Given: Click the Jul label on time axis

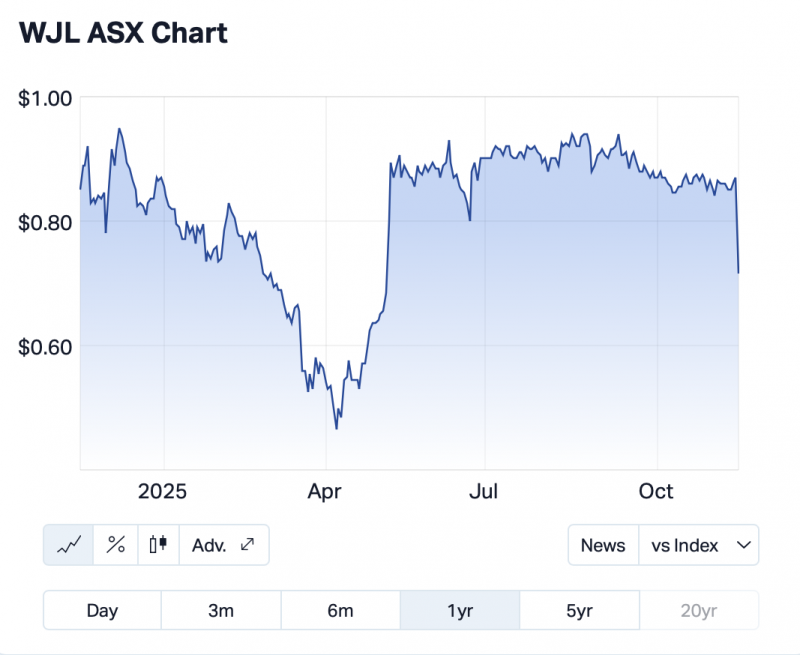Looking at the screenshot, I should tap(484, 491).
